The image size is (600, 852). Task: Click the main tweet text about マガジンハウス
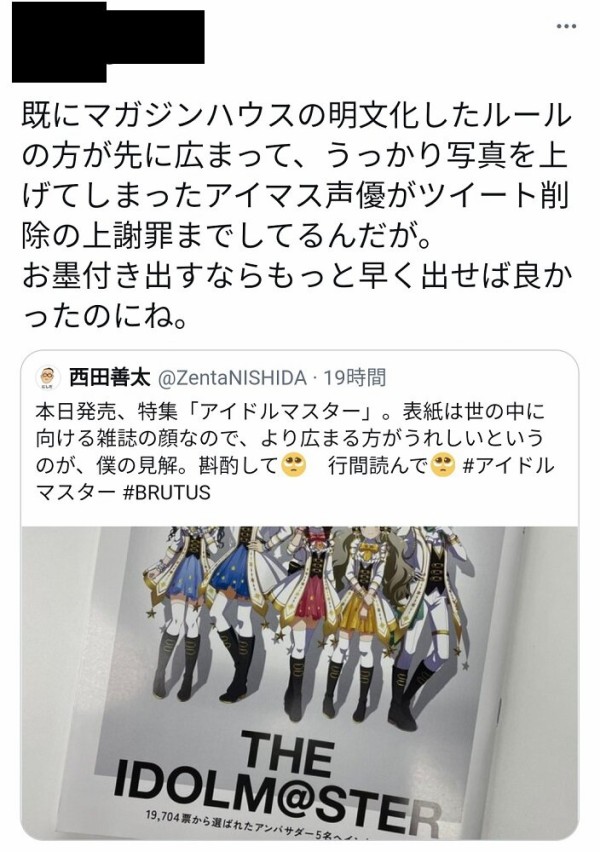pyautogui.click(x=296, y=217)
